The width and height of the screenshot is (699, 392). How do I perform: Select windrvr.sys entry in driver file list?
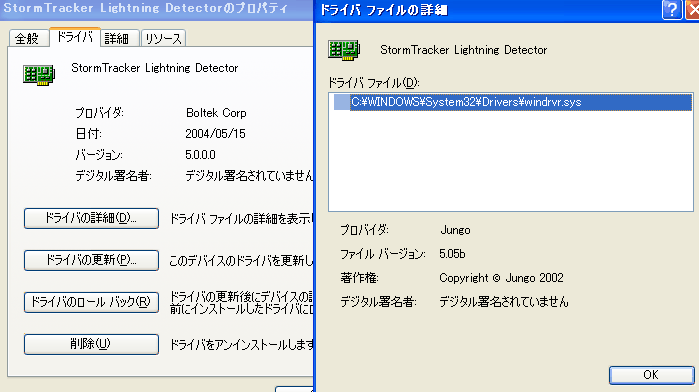pos(513,102)
